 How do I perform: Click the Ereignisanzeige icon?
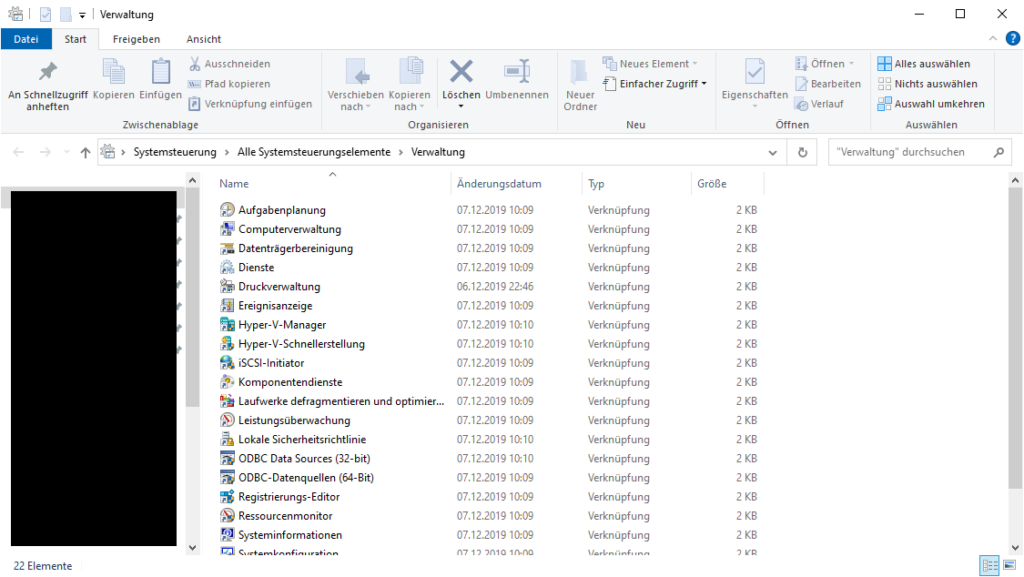pyautogui.click(x=227, y=305)
